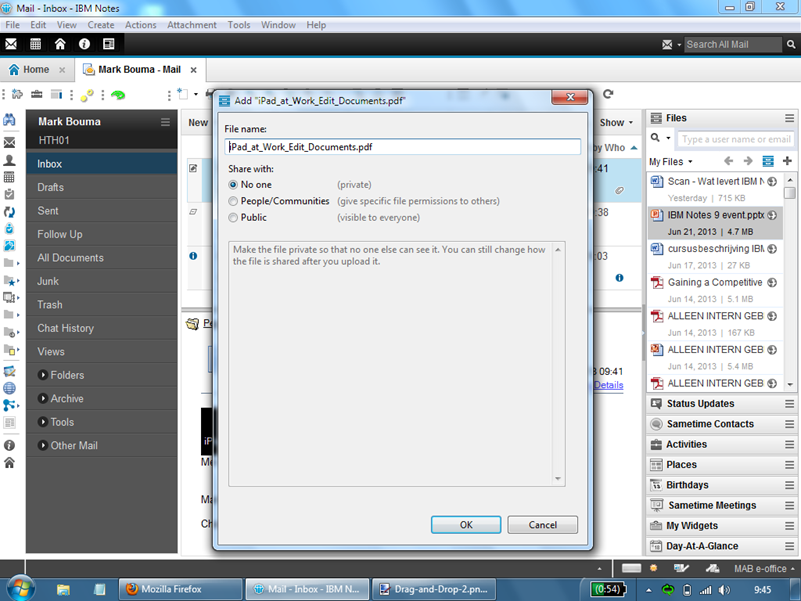
Task: Click the File name input field
Action: coord(403,147)
